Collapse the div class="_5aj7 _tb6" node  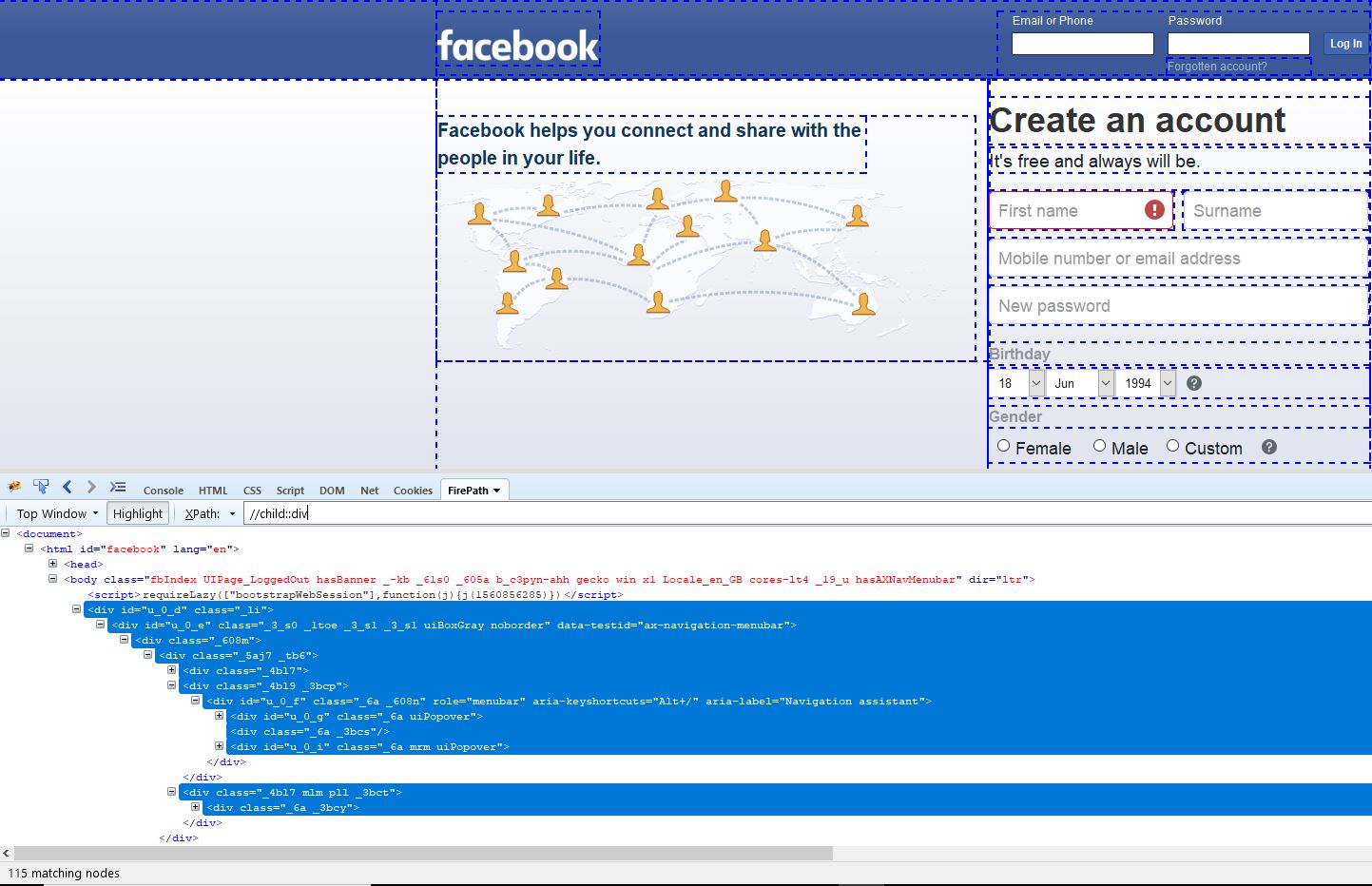click(x=148, y=655)
